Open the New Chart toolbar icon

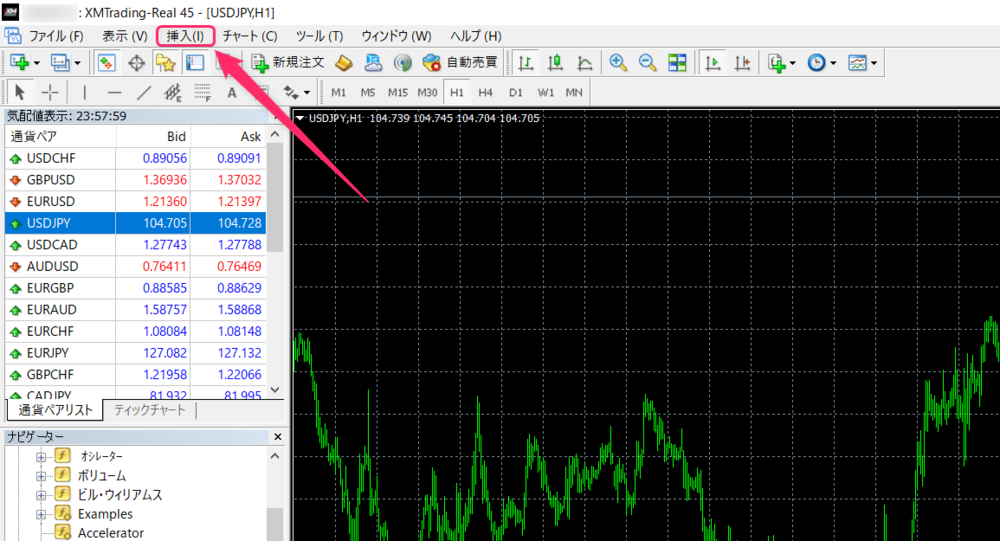(x=20, y=63)
